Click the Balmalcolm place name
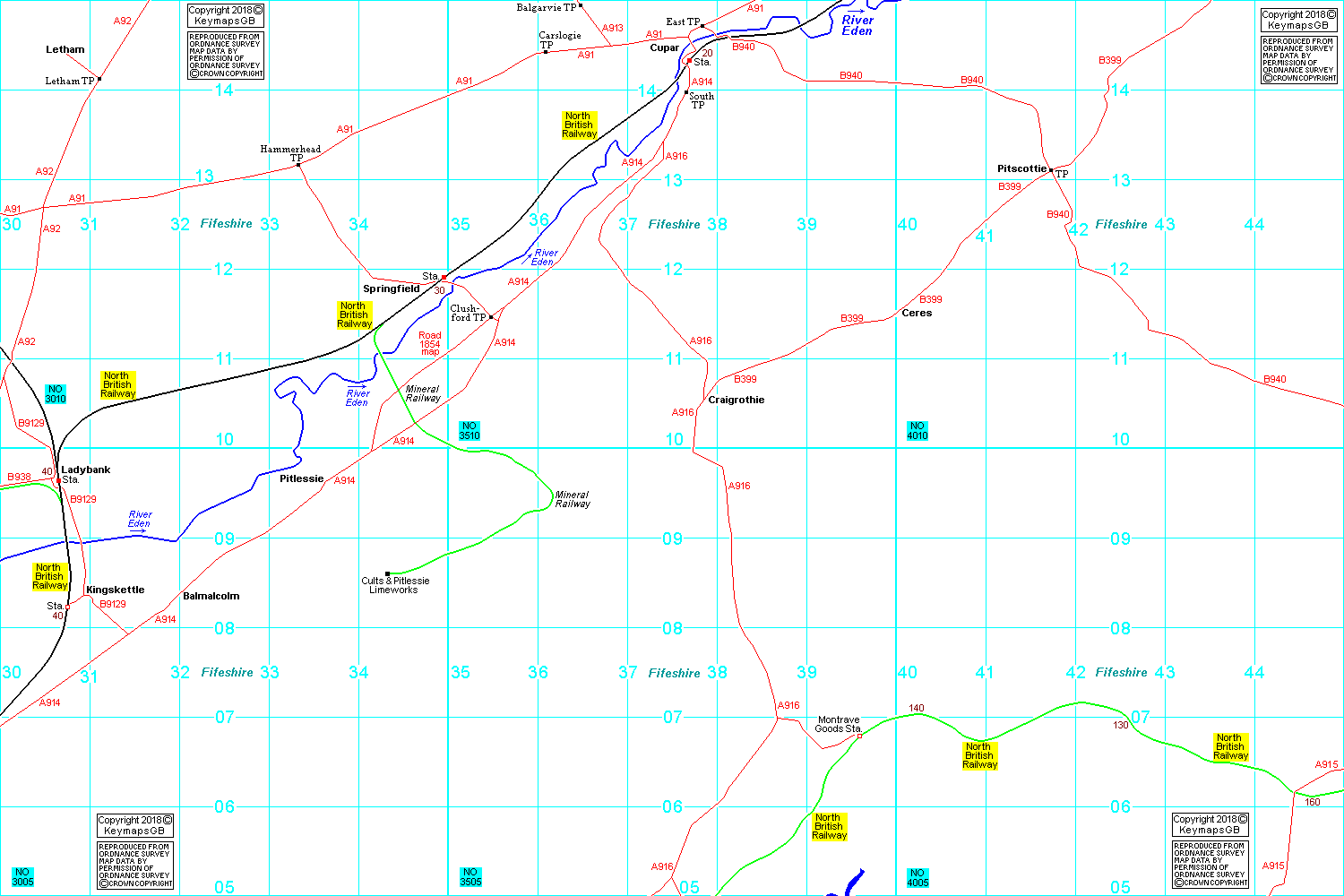1344x896 pixels. 211,597
